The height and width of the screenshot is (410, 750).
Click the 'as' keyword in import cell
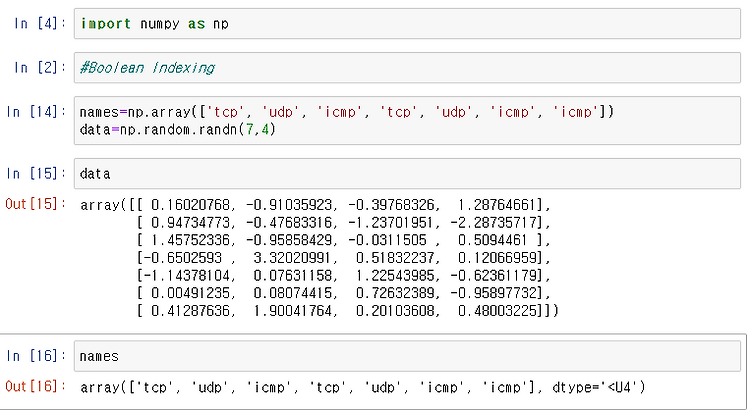click(196, 23)
